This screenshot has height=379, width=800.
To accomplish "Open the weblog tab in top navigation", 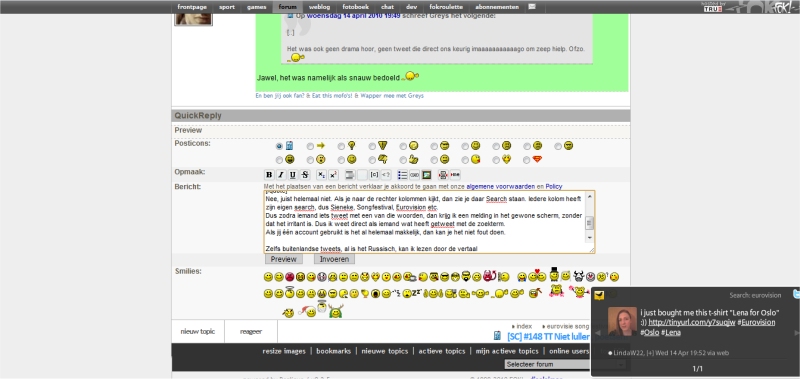I will (x=319, y=7).
